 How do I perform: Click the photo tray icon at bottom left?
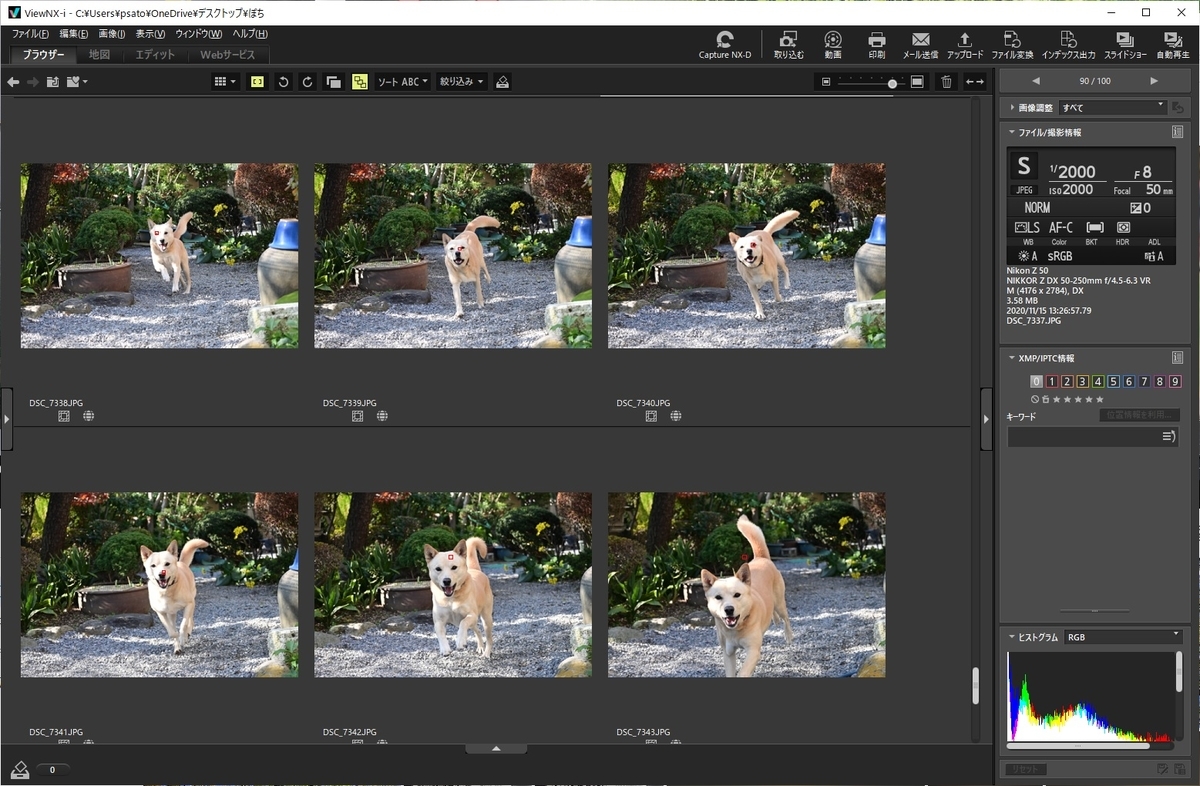pos(20,769)
